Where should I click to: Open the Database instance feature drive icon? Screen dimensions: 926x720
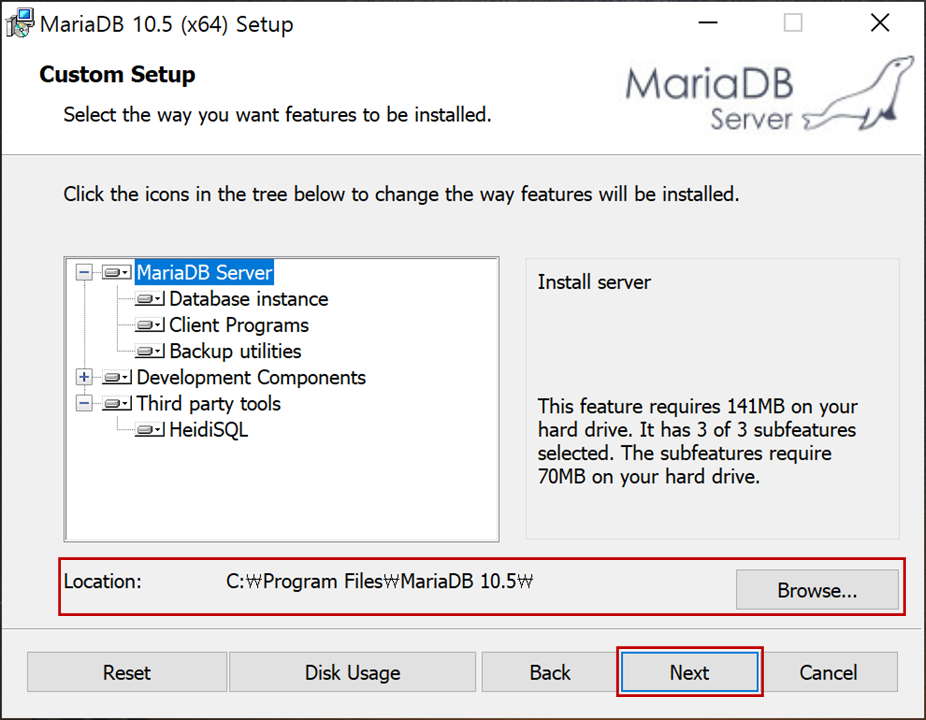pyautogui.click(x=149, y=299)
